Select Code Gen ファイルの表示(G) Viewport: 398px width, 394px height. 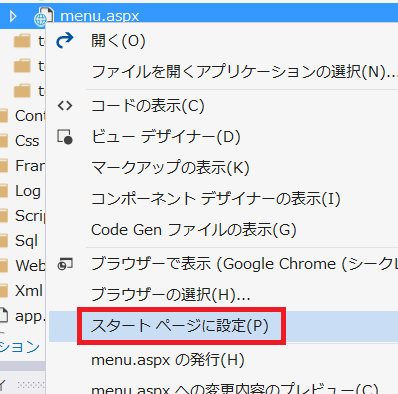[x=194, y=230]
